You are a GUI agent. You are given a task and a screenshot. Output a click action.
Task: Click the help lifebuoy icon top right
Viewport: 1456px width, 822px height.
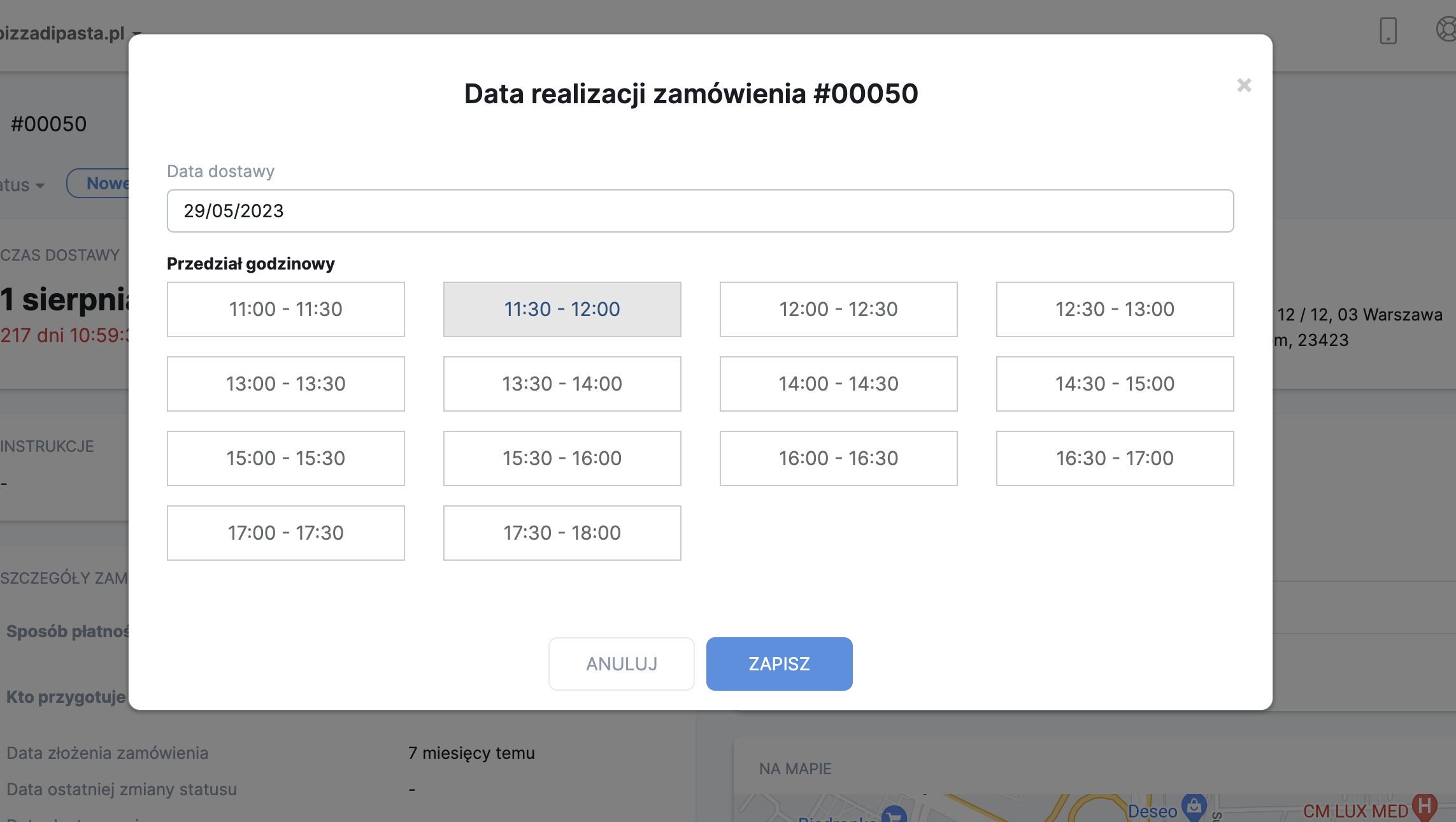[x=1447, y=29]
